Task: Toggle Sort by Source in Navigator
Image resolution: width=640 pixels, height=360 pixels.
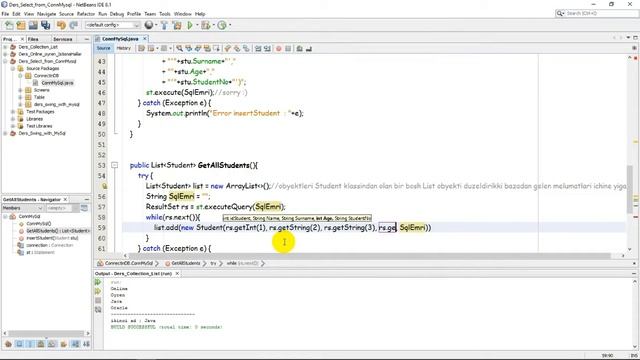Action: click(x=86, y=344)
